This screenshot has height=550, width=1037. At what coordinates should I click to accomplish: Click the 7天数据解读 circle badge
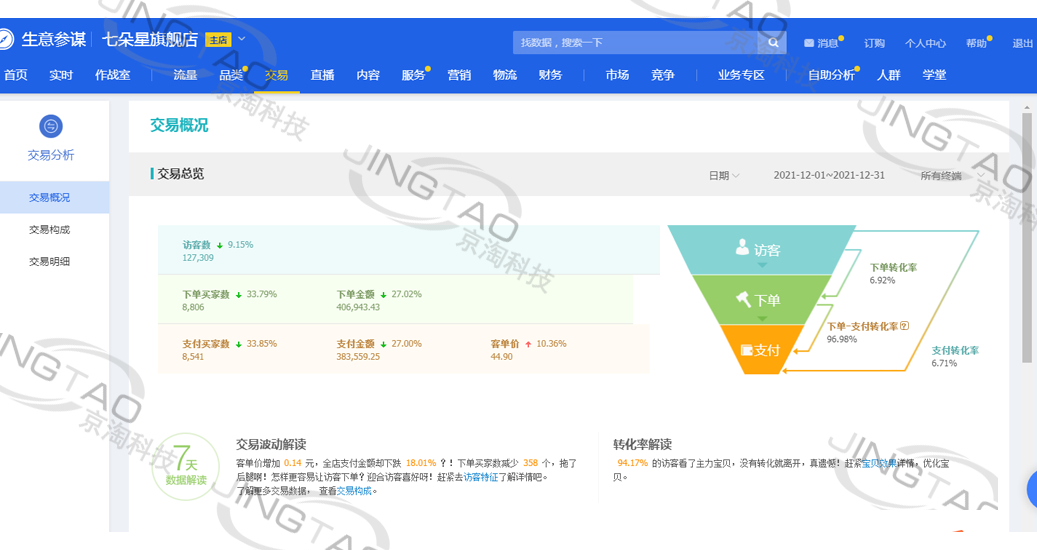tap(186, 468)
